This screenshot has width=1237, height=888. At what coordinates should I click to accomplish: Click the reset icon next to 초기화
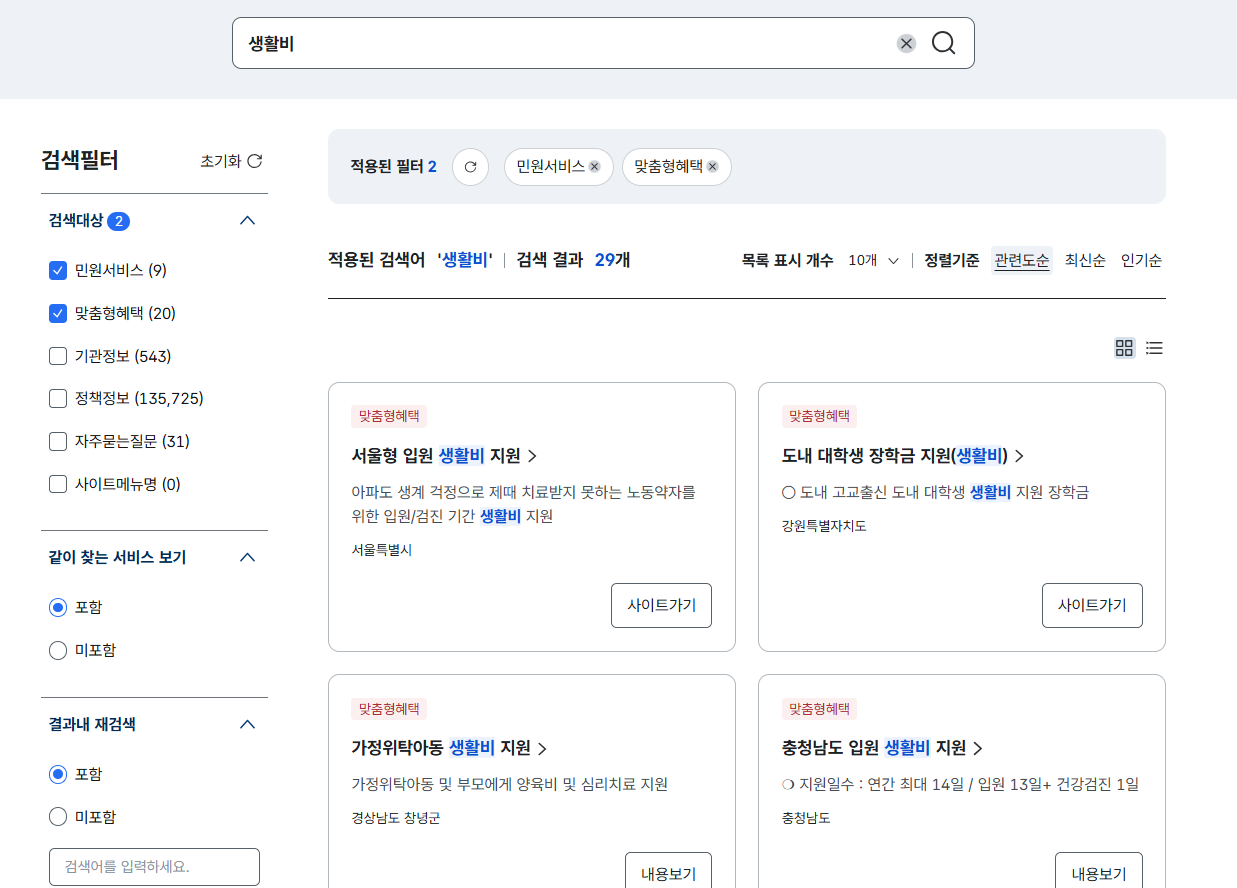[x=257, y=160]
